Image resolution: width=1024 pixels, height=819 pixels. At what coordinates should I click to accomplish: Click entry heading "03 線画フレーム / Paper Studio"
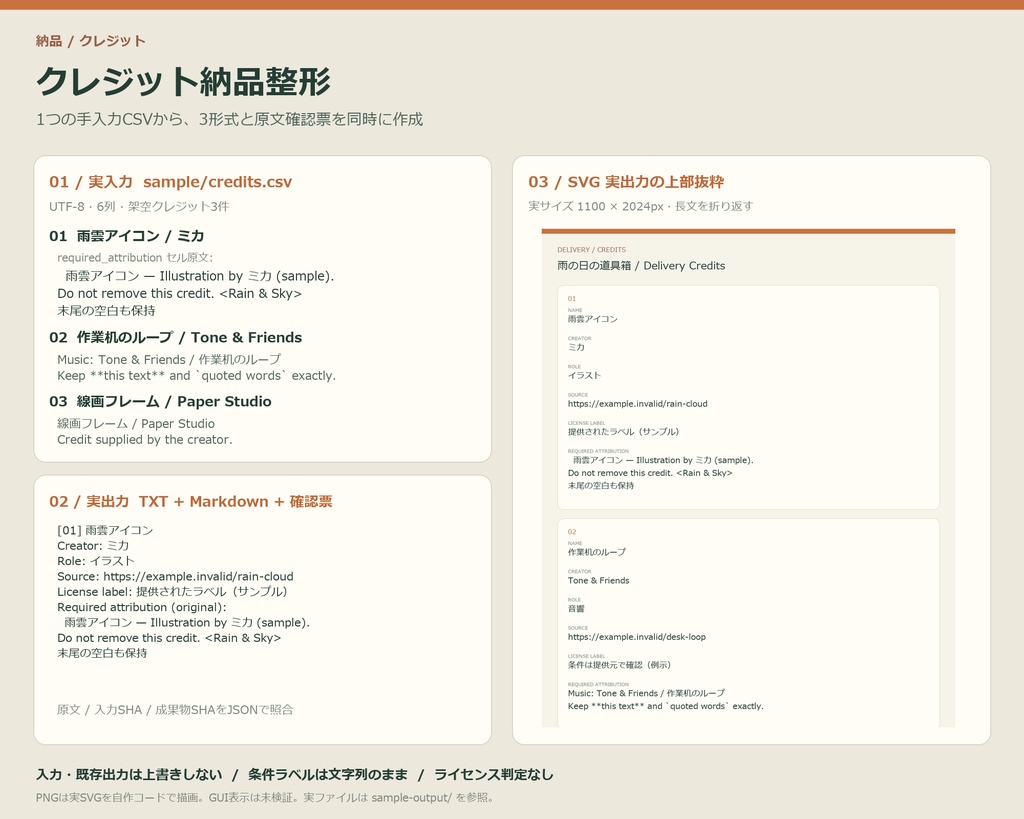160,401
